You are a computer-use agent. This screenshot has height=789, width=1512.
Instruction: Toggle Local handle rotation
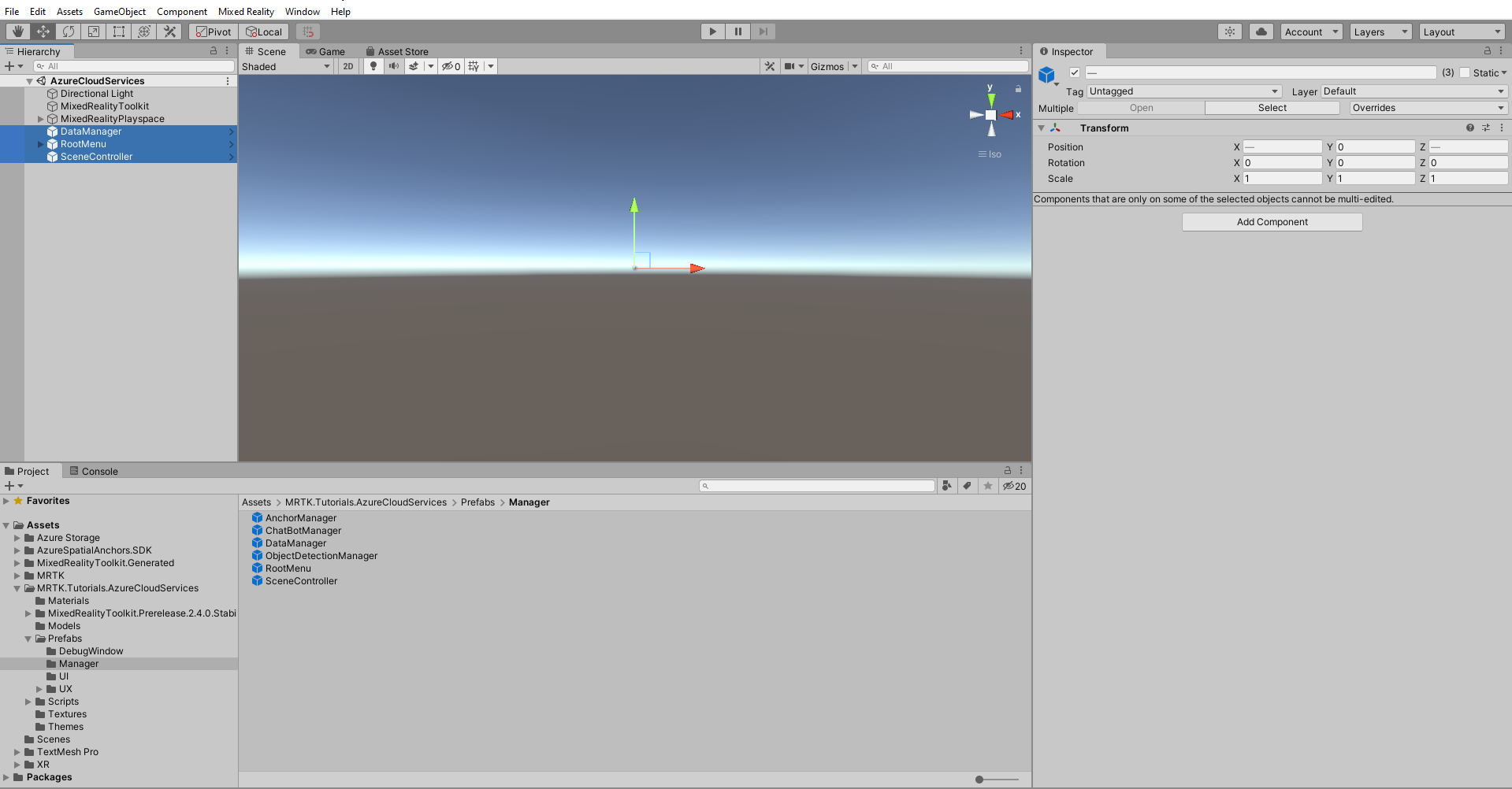coord(264,31)
